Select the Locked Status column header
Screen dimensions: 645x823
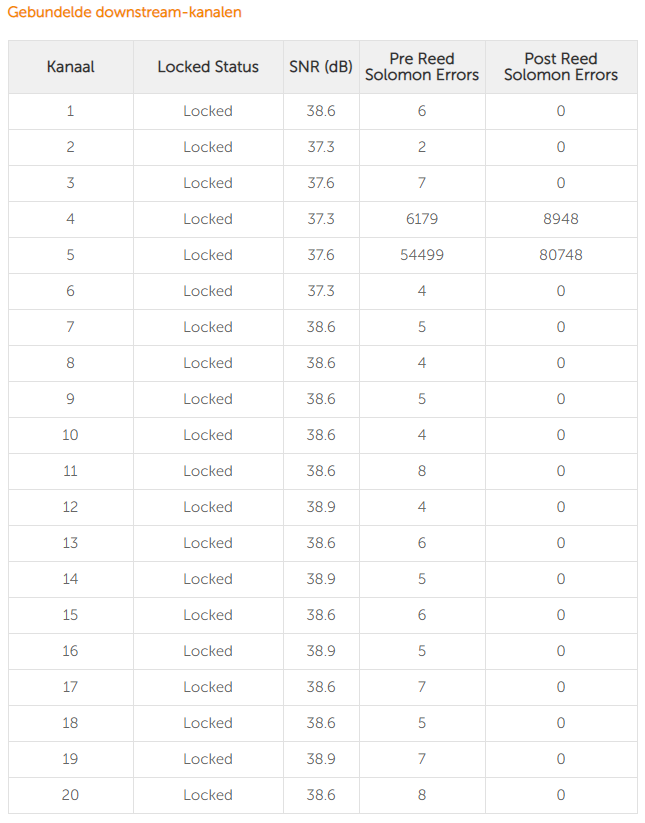click(208, 67)
